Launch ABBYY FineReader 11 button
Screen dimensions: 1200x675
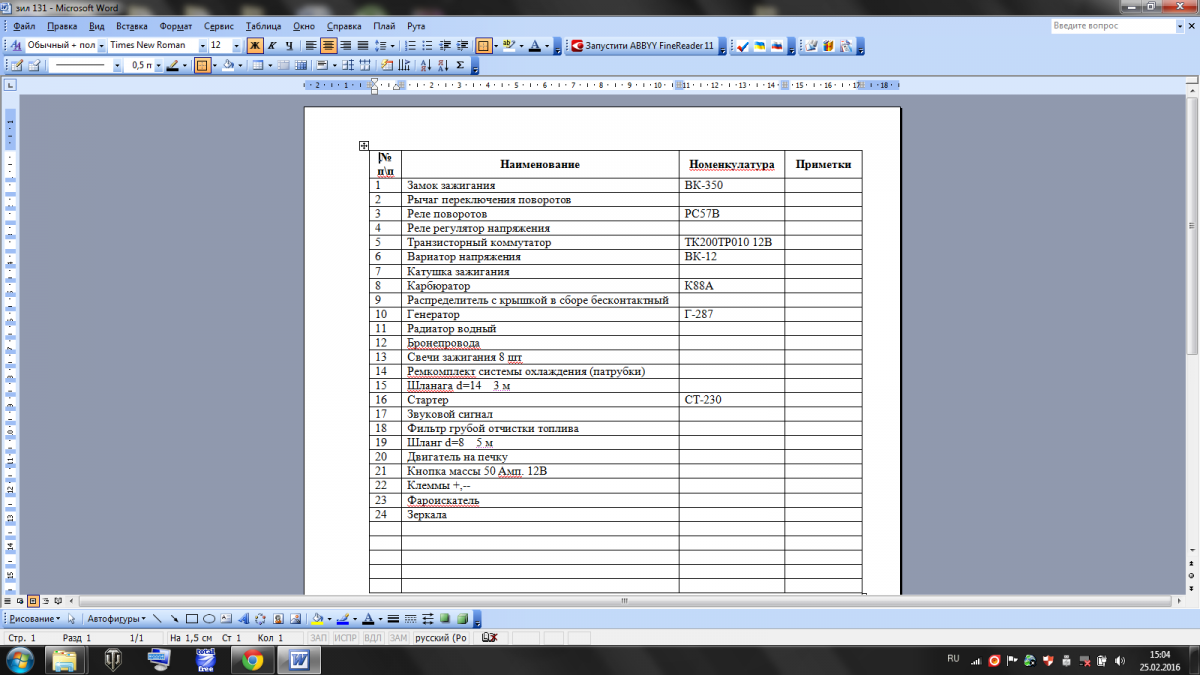(642, 46)
